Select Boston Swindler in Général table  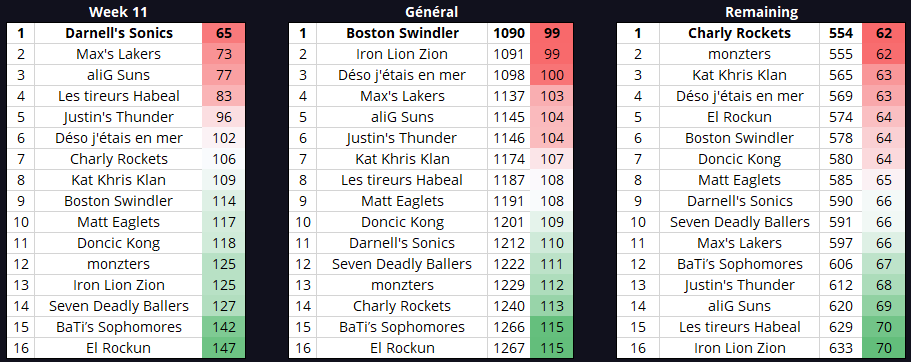(x=402, y=33)
